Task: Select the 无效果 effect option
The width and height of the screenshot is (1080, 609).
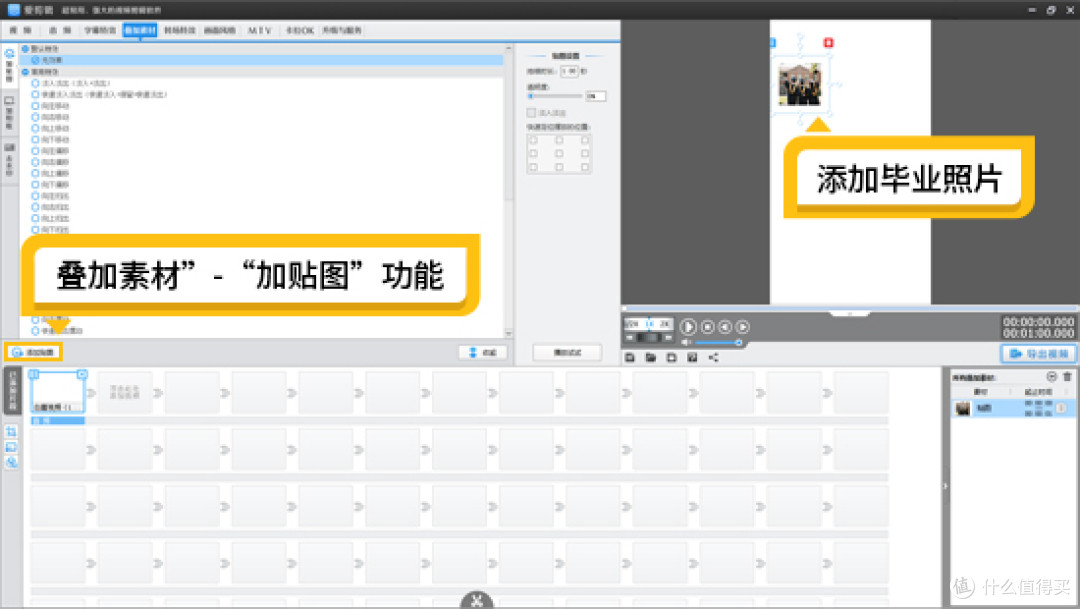Action: 262,60
